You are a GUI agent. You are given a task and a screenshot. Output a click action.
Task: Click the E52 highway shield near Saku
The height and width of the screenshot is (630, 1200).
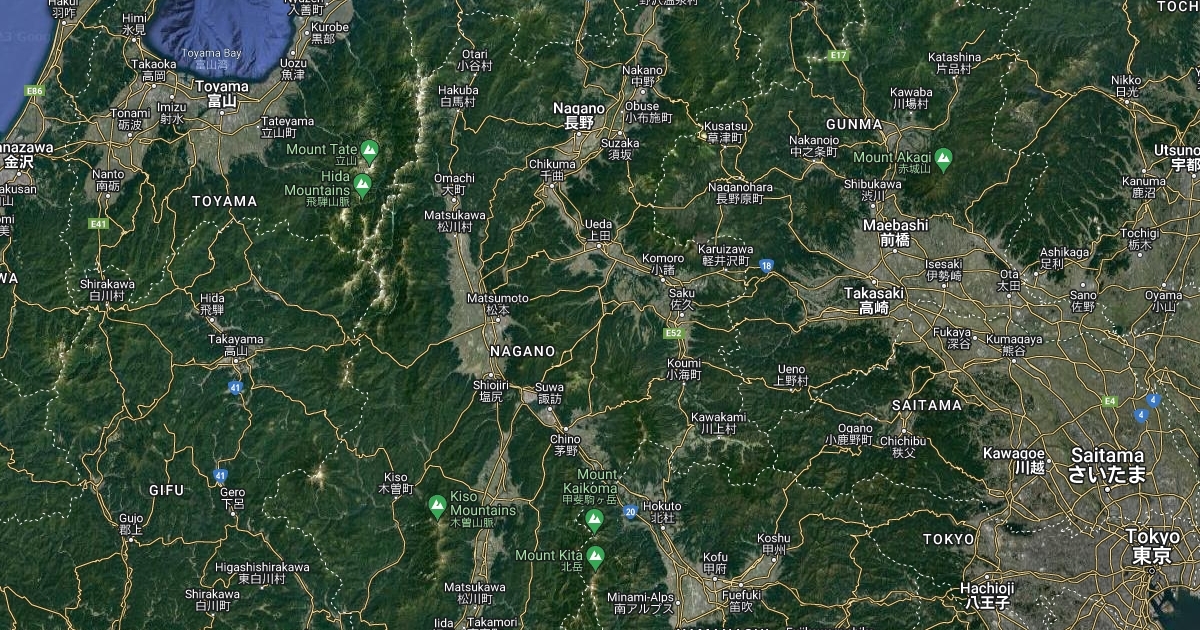(677, 333)
